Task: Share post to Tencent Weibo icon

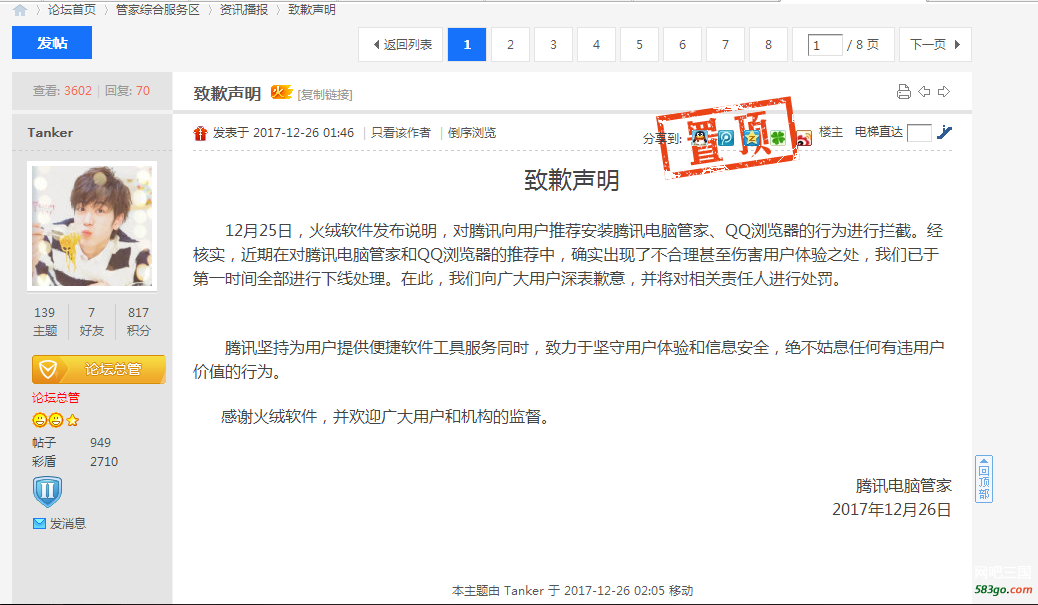Action: tap(726, 138)
